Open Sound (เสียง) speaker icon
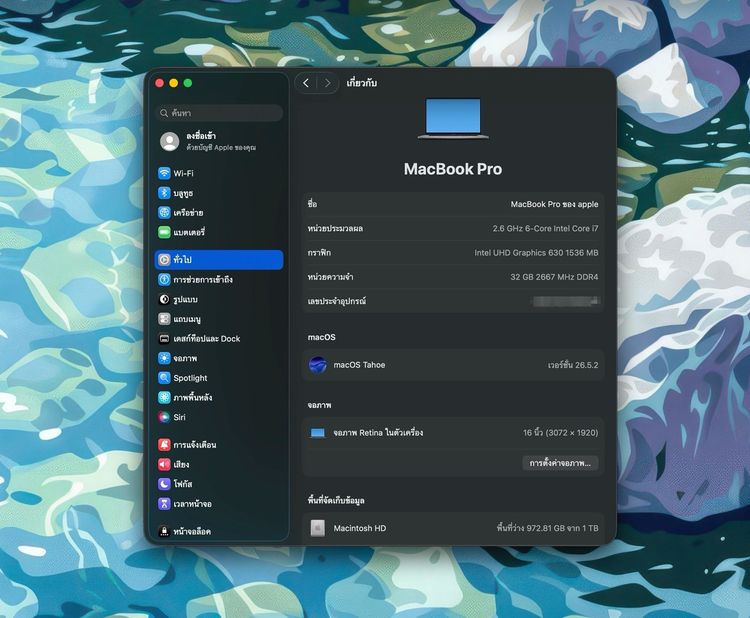The height and width of the screenshot is (618, 750). point(164,464)
